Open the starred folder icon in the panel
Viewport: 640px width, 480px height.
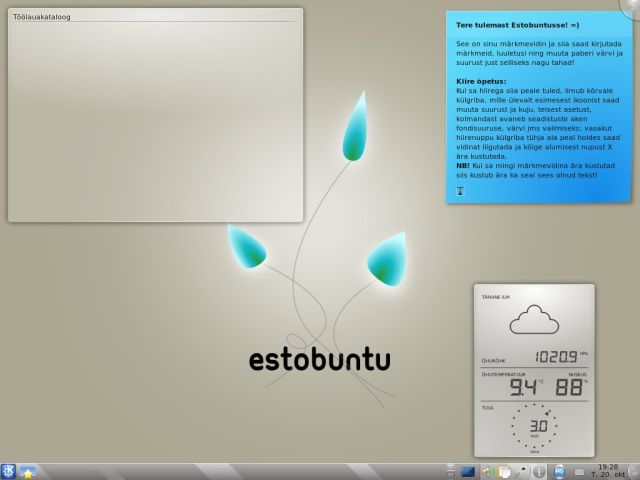coord(27,472)
